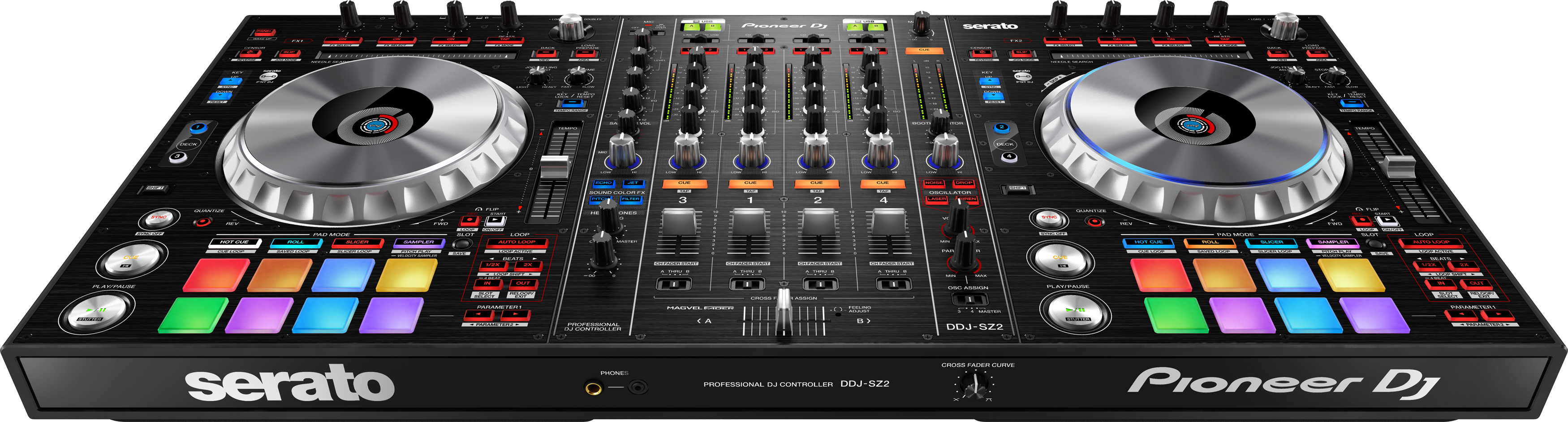The height and width of the screenshot is (422, 1568).
Task: Click the channel 1 fader cap
Action: point(749,221)
